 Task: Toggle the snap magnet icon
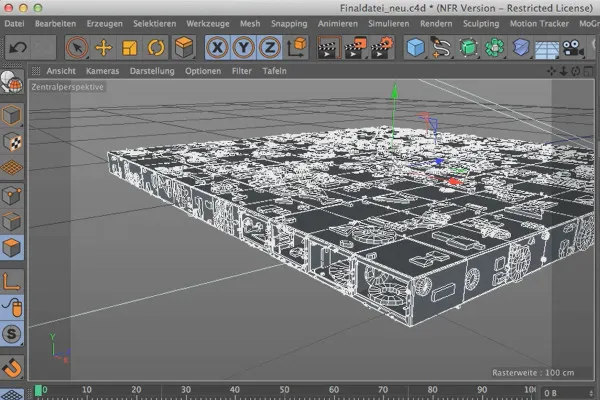(12, 368)
